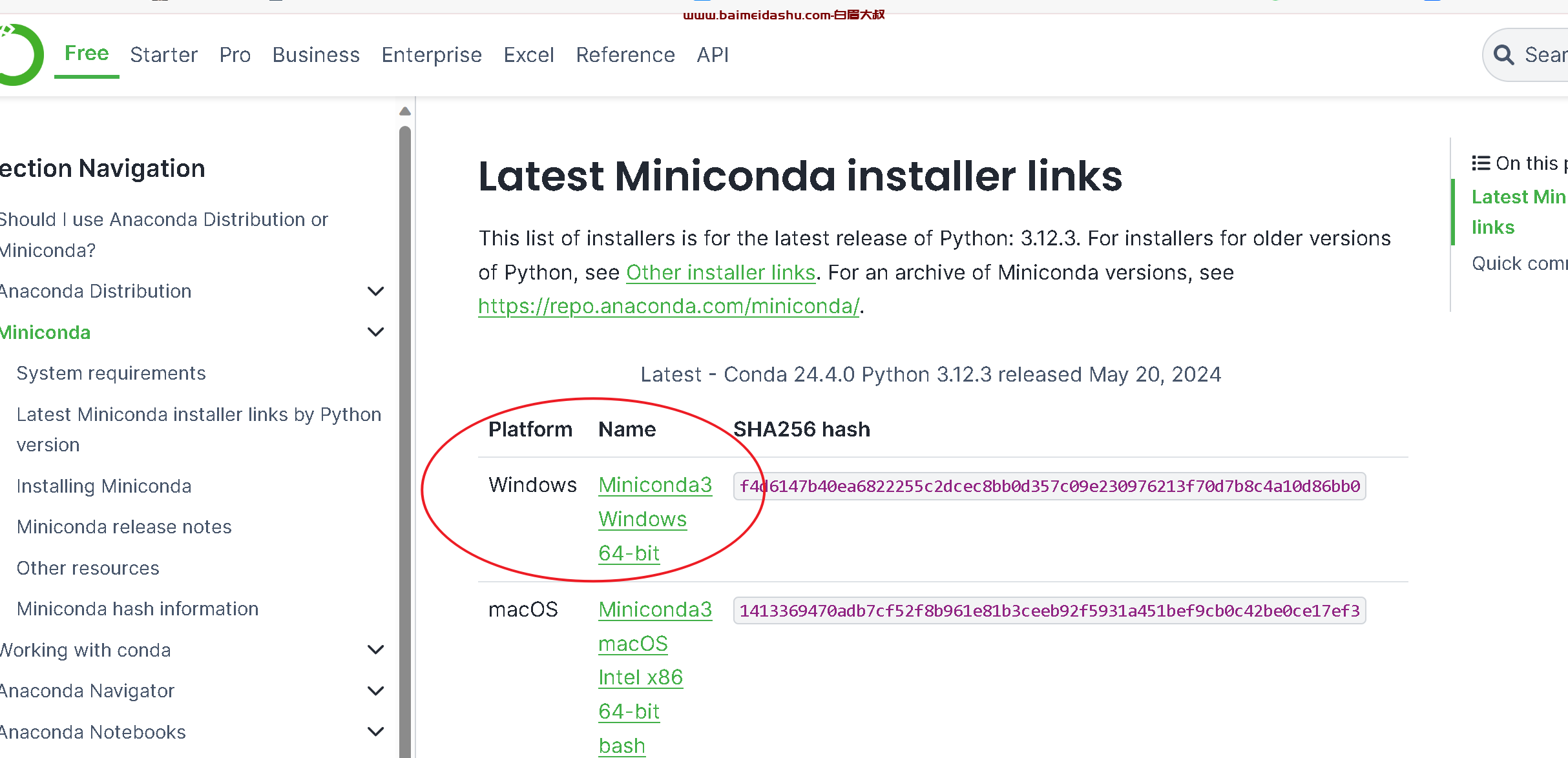Expand the Anaconda Distribution section chevron
The image size is (1568, 758).
pos(375,291)
